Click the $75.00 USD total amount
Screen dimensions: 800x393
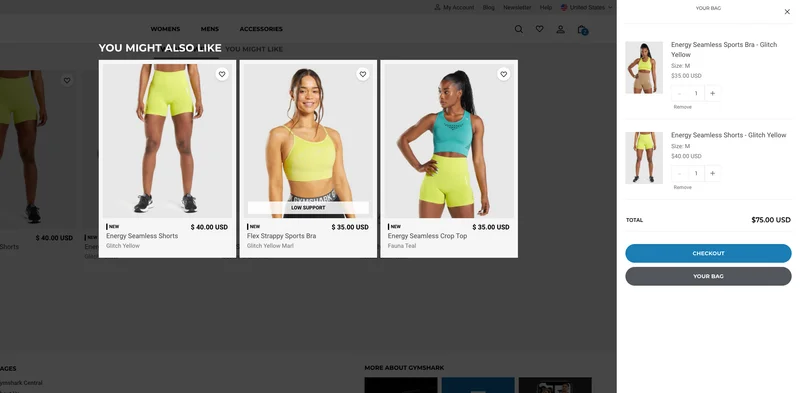[770, 220]
